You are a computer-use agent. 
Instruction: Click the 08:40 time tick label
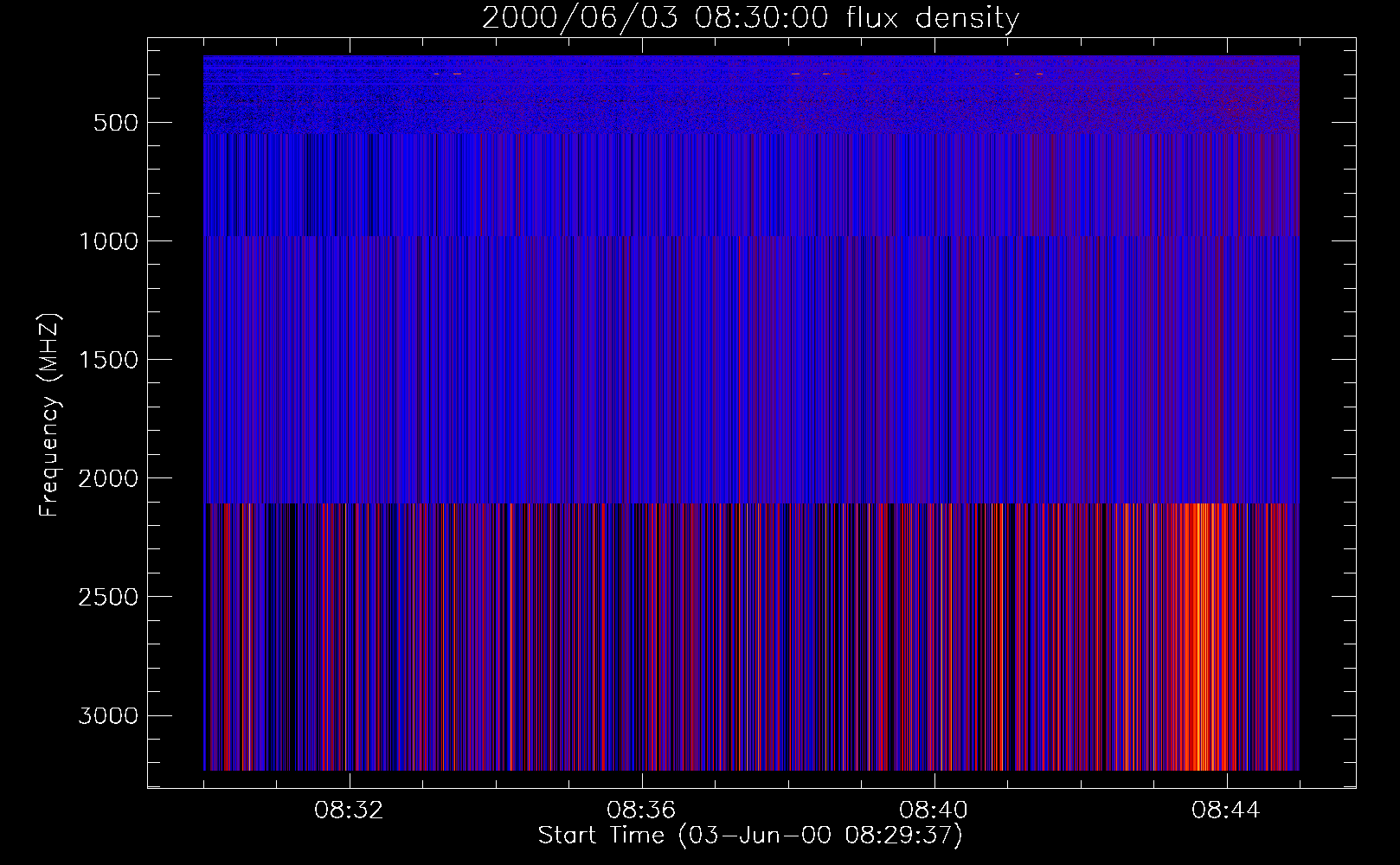934,811
